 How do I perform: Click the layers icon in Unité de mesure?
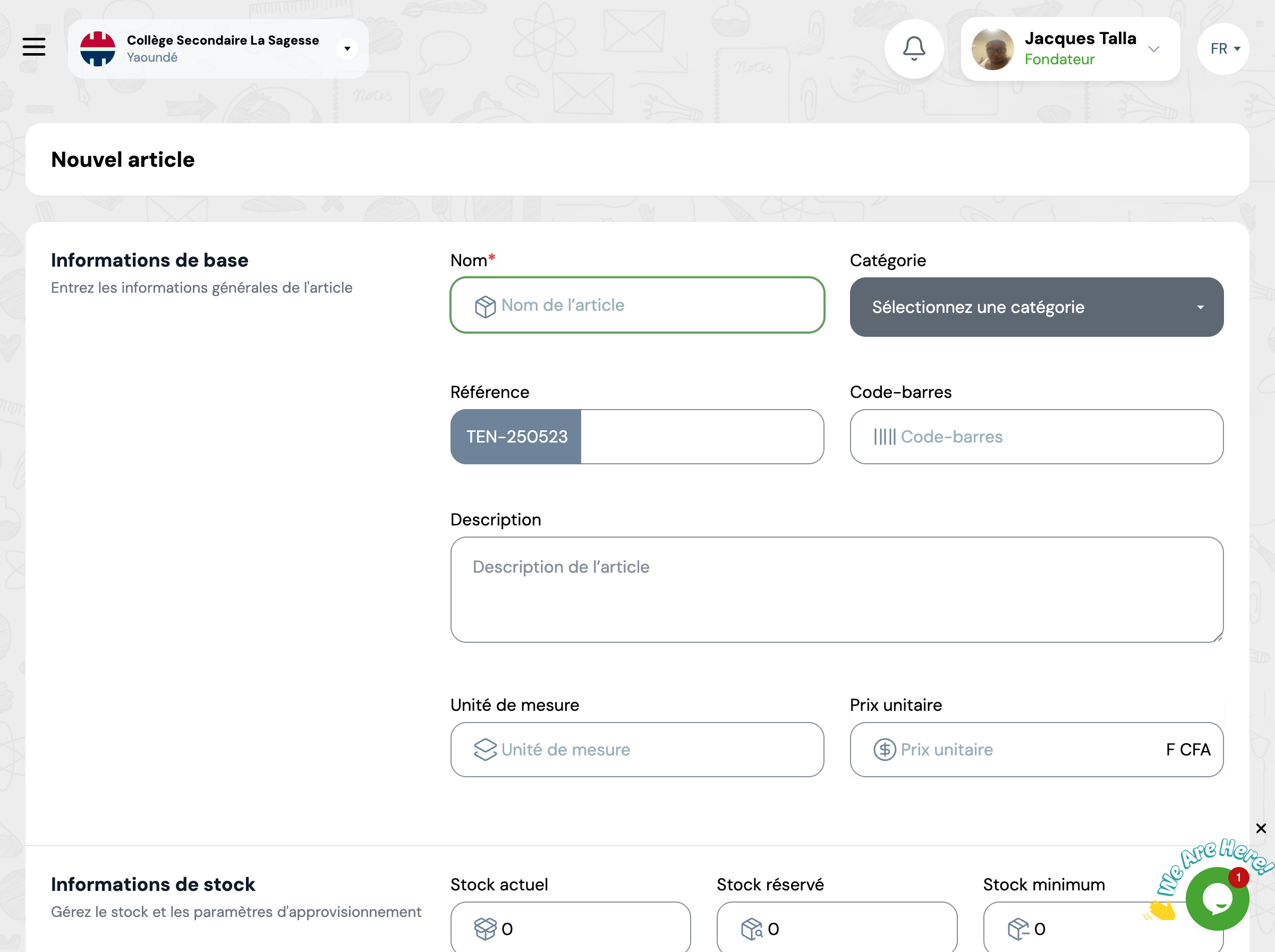(x=485, y=749)
